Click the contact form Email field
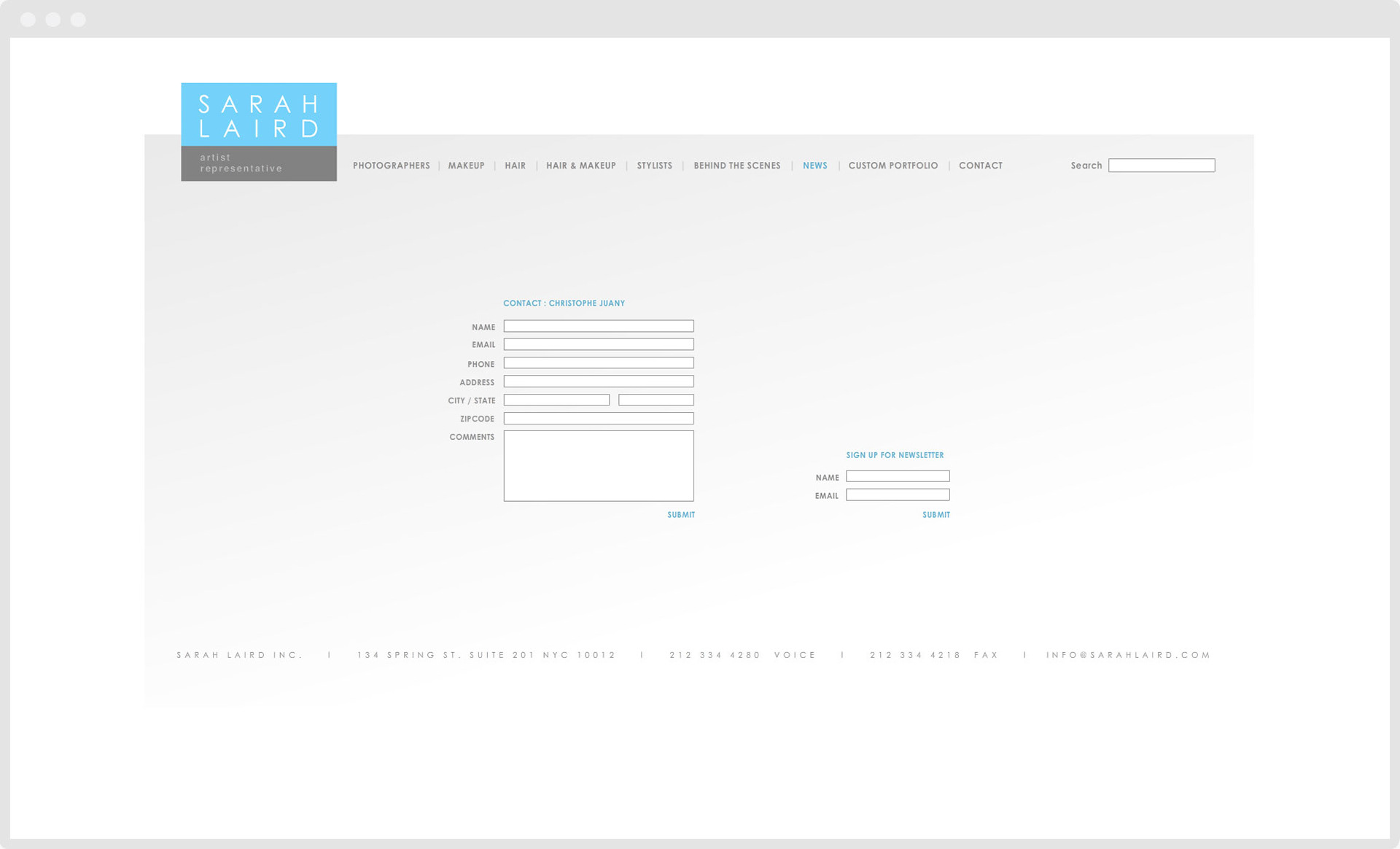The image size is (1400, 849). [598, 344]
